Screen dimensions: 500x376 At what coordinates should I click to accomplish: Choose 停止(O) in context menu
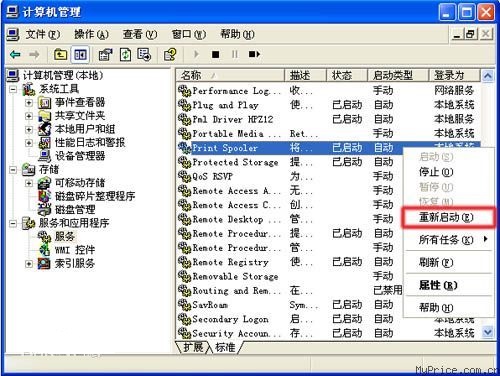click(448, 172)
